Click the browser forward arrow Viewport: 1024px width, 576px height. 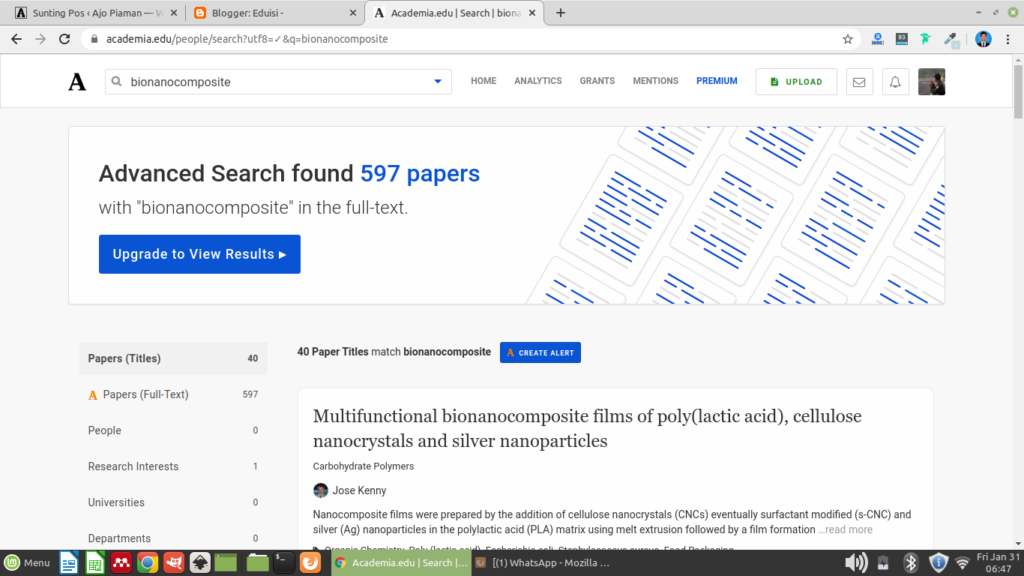coord(40,39)
